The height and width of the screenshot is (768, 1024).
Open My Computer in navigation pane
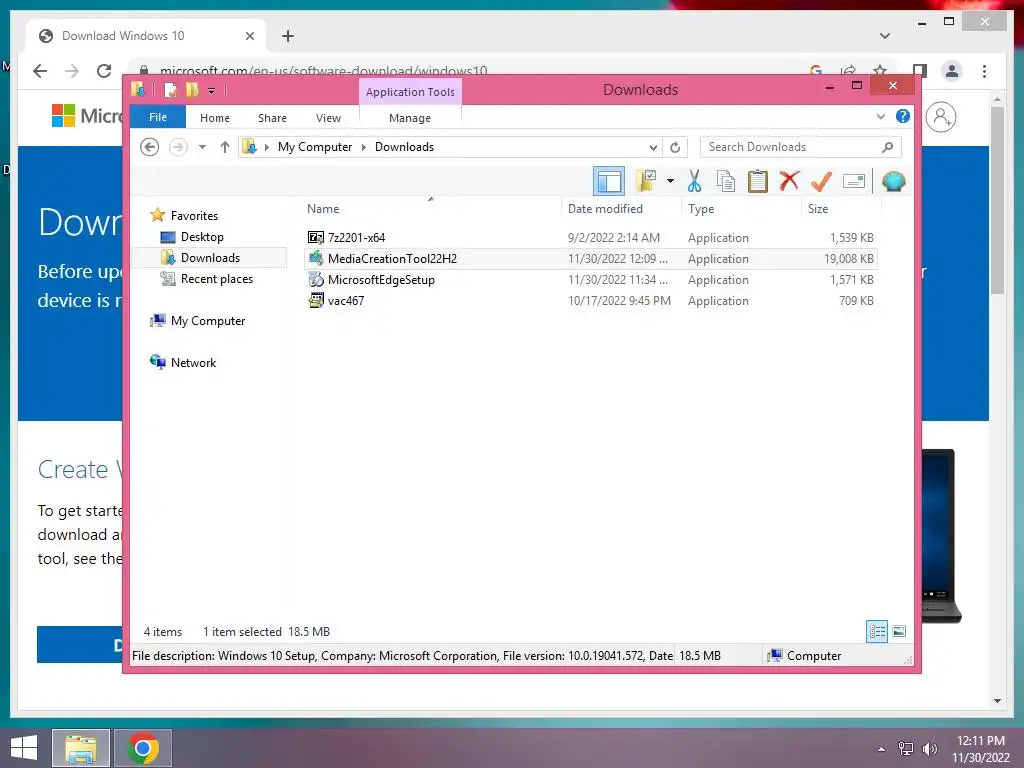(x=208, y=321)
